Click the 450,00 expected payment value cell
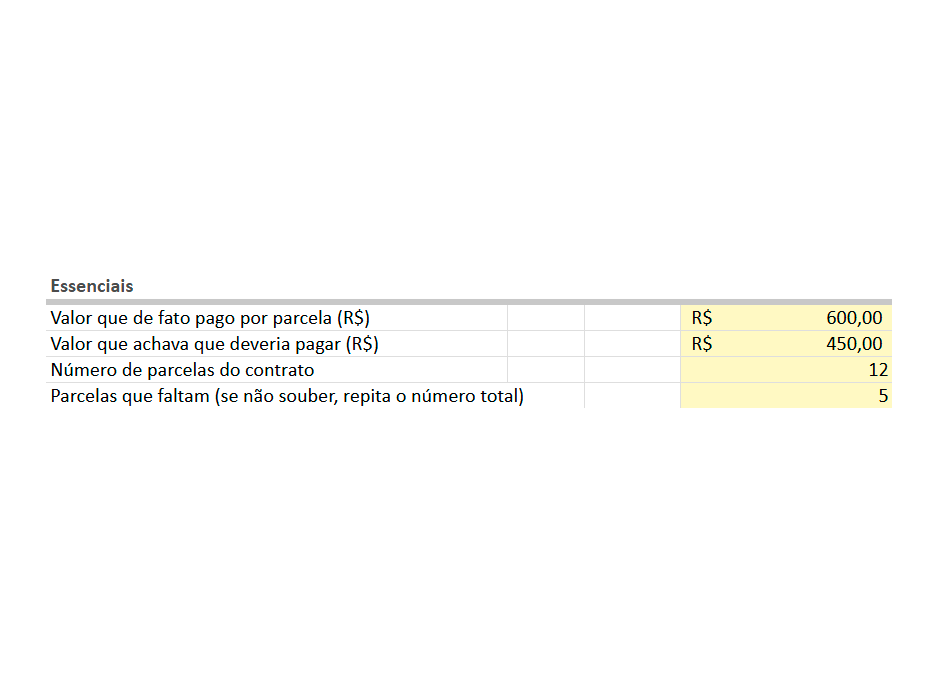This screenshot has width=927, height=688. (853, 345)
